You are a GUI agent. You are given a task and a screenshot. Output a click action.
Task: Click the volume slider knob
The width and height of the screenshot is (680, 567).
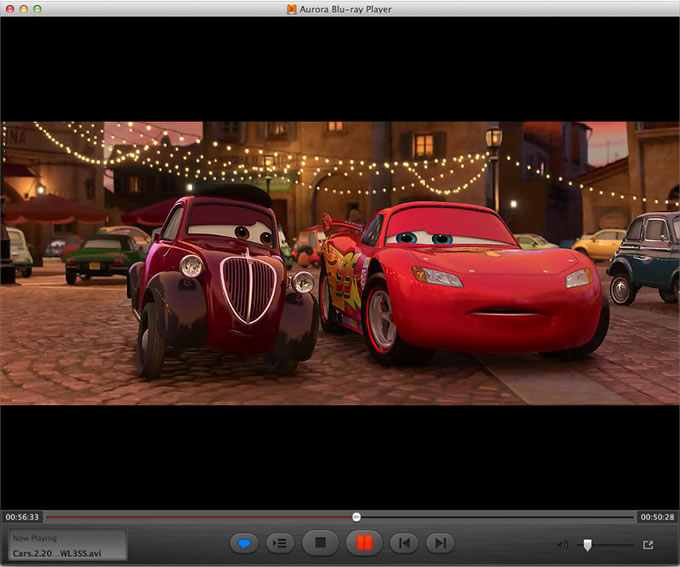click(587, 545)
